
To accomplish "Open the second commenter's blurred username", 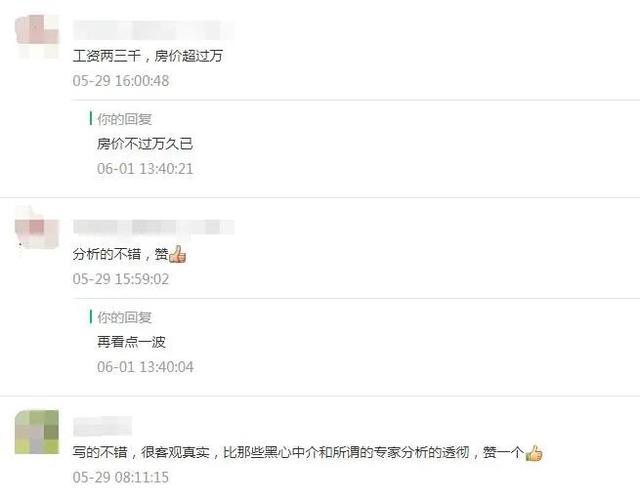I will point(154,227).
